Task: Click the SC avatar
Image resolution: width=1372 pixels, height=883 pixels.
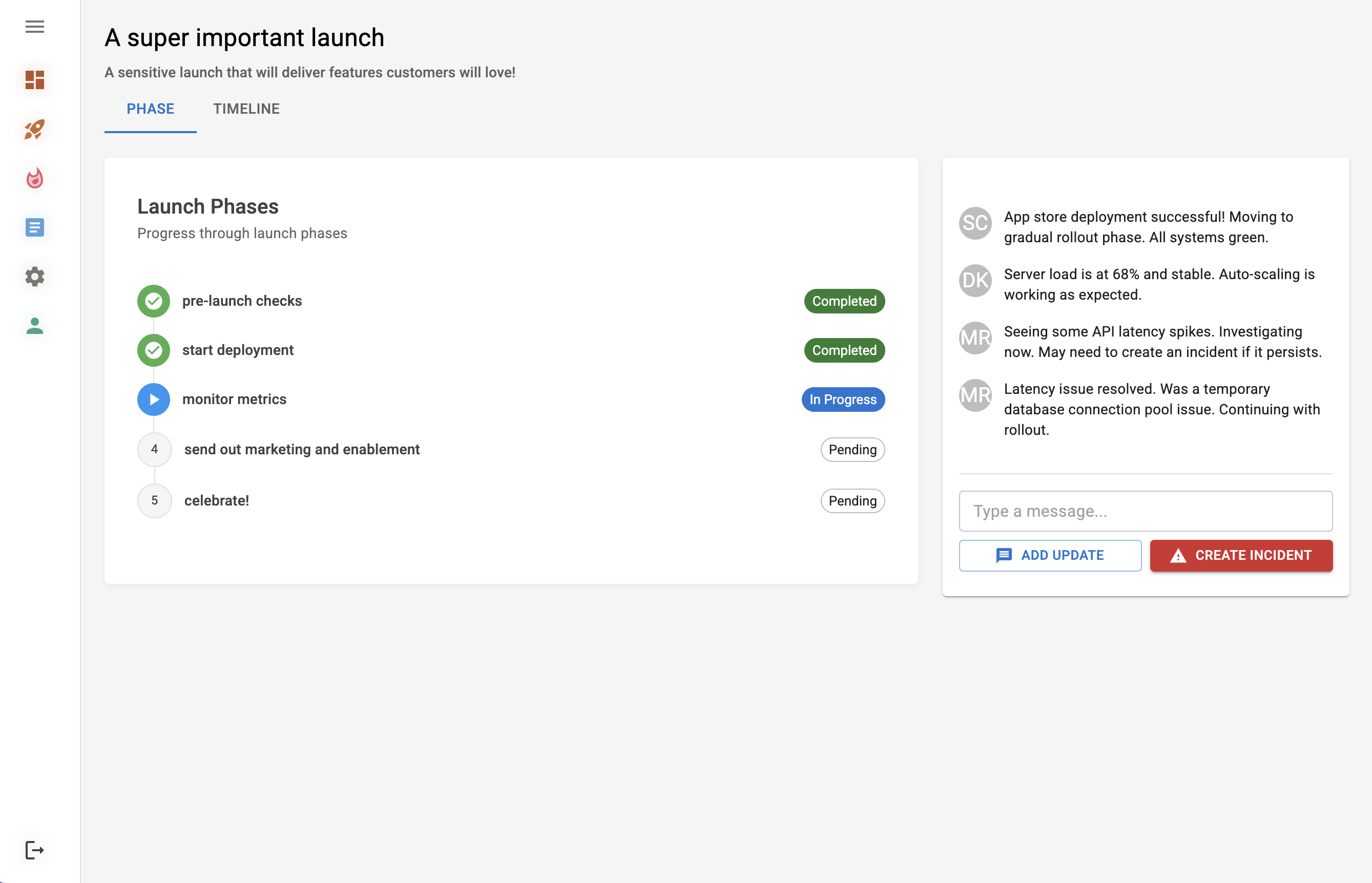Action: pos(975,223)
